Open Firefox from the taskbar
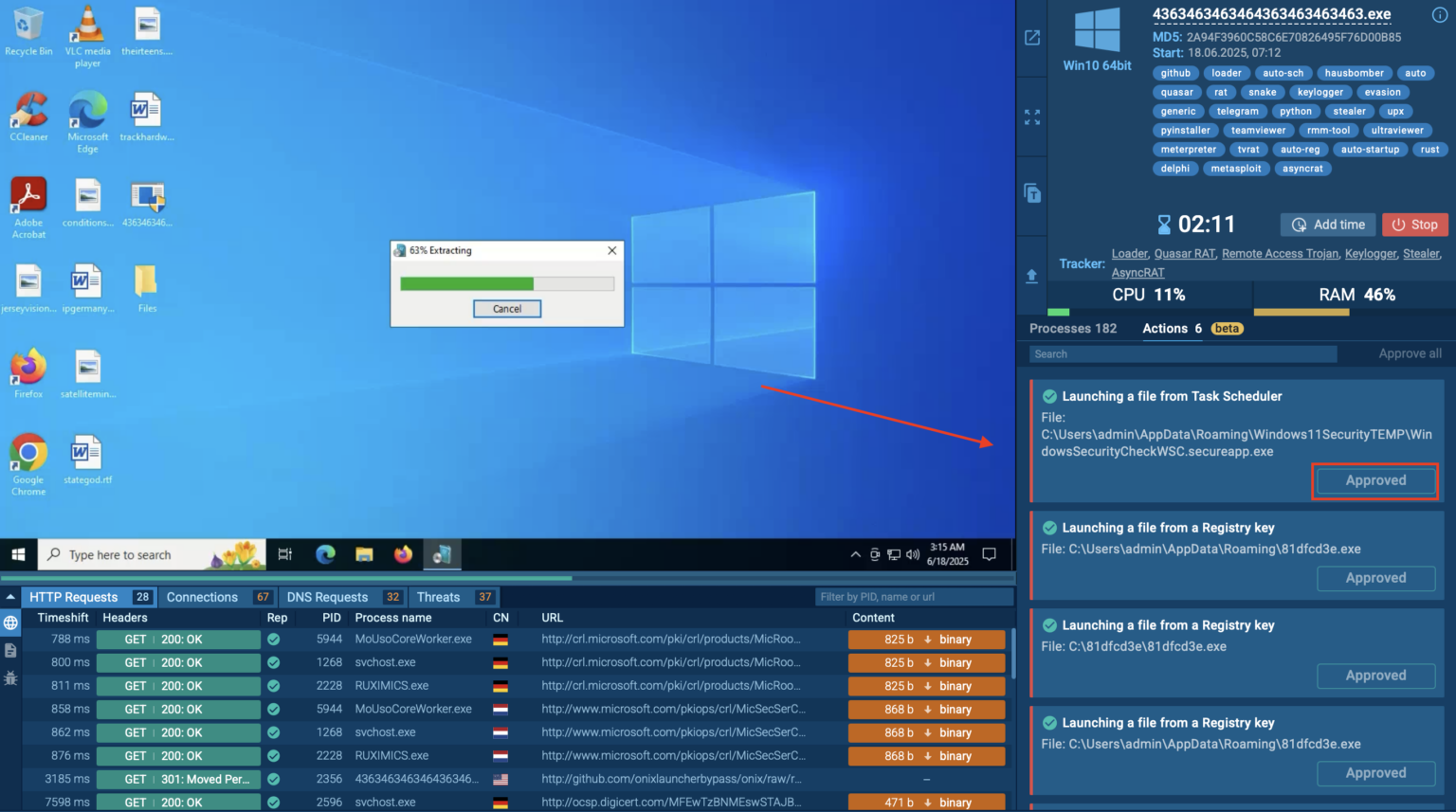1456x812 pixels. pos(403,554)
